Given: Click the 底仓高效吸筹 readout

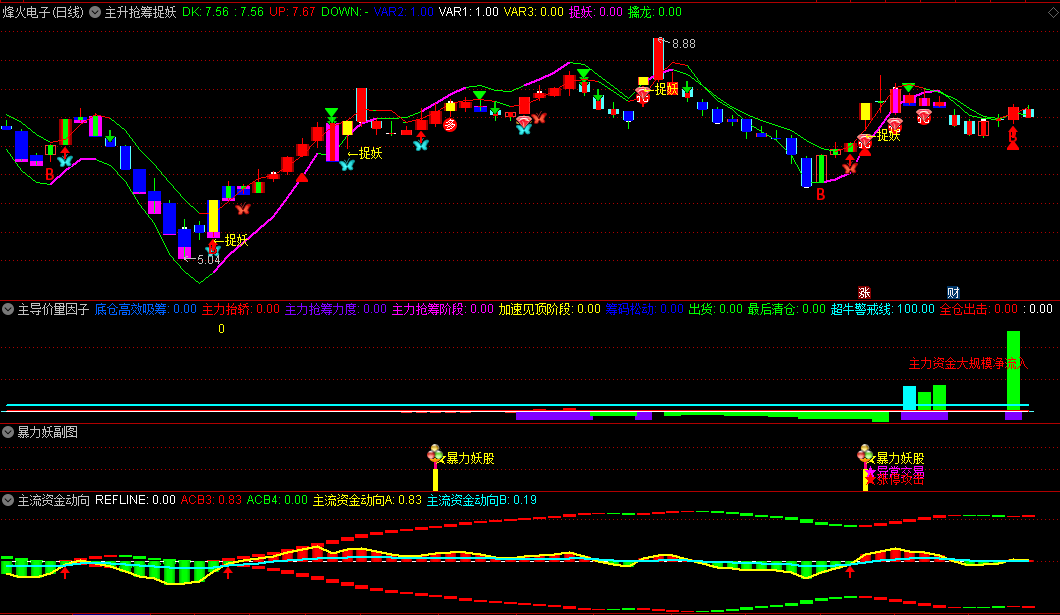Looking at the screenshot, I should point(145,310).
